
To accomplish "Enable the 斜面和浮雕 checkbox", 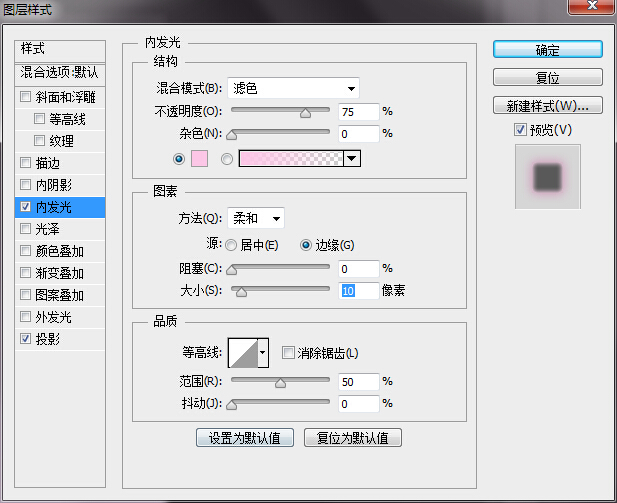I will (25, 97).
